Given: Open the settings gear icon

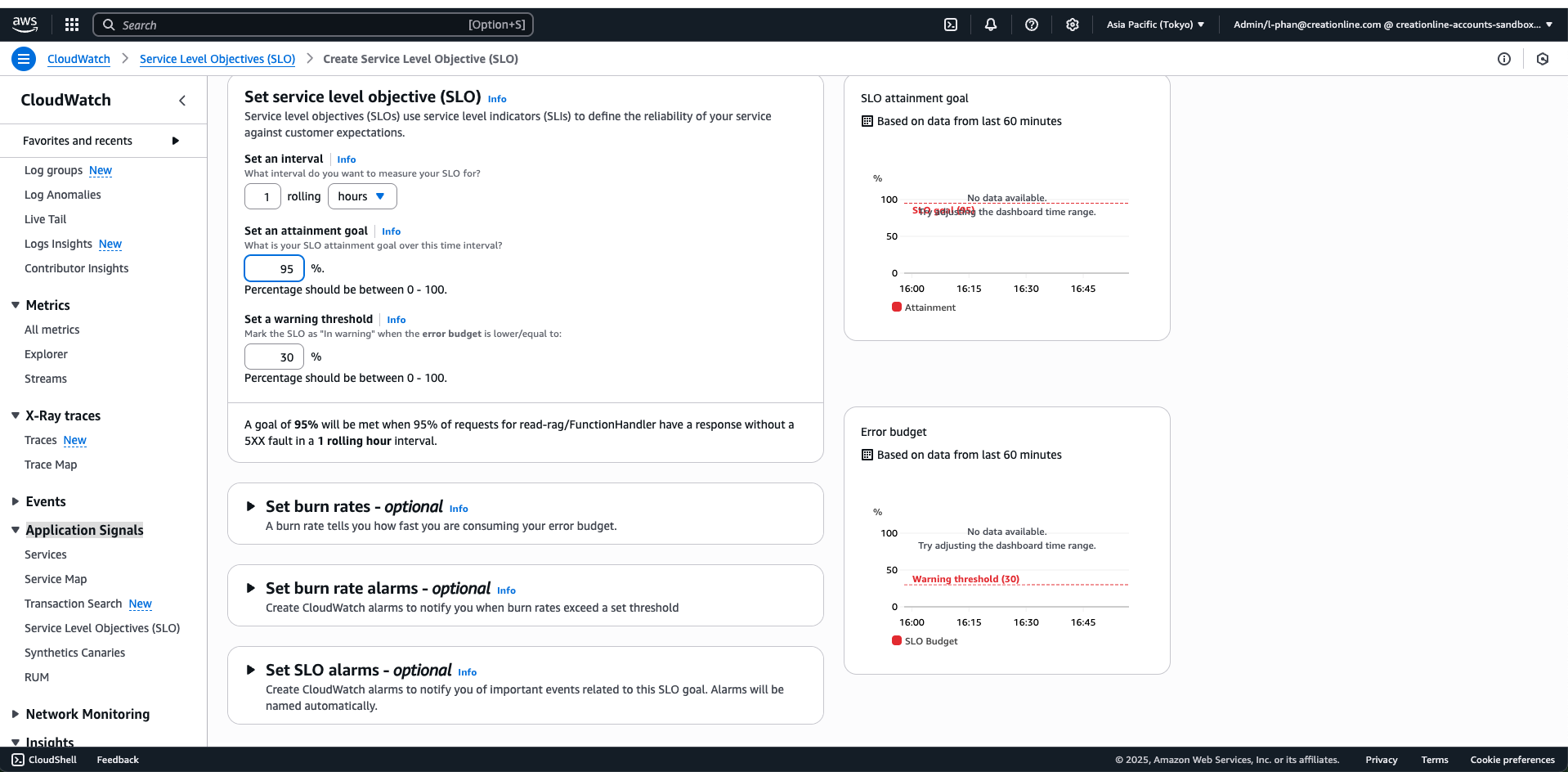Looking at the screenshot, I should 1072,25.
